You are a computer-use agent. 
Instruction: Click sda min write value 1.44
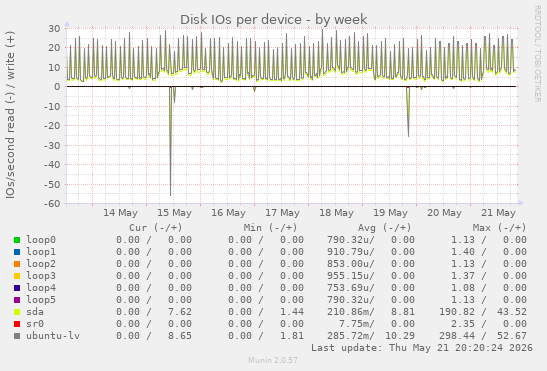(x=292, y=312)
